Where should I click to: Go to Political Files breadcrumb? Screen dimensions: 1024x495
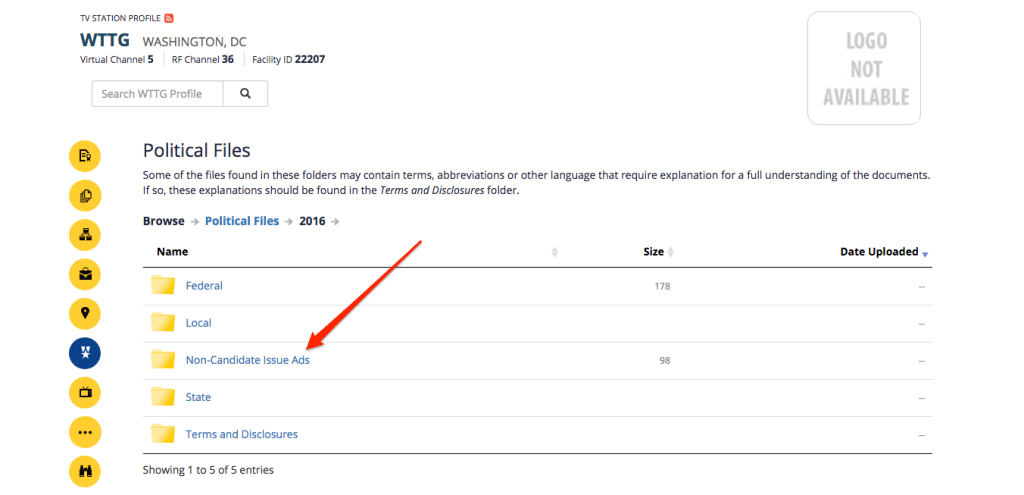click(242, 221)
